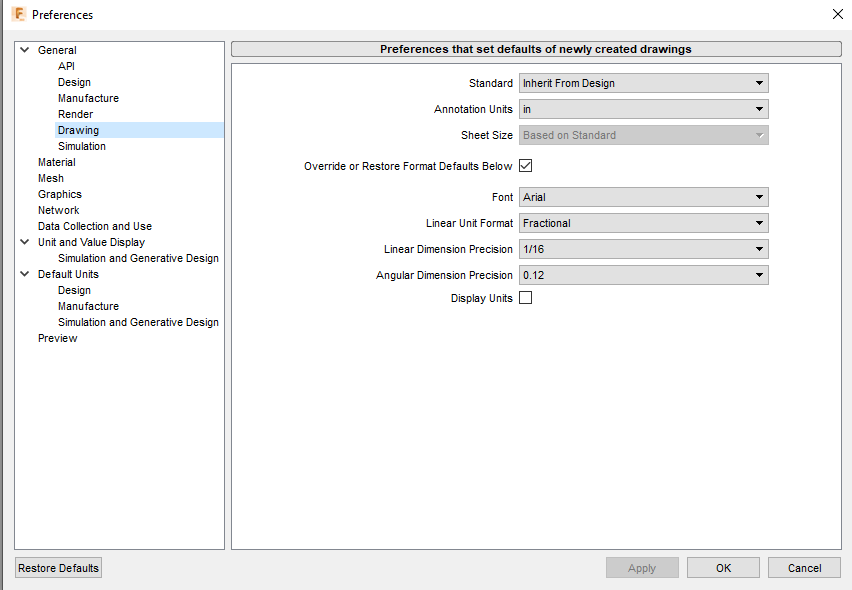
Task: Collapse the Unit and Value Display section
Action: click(x=23, y=242)
